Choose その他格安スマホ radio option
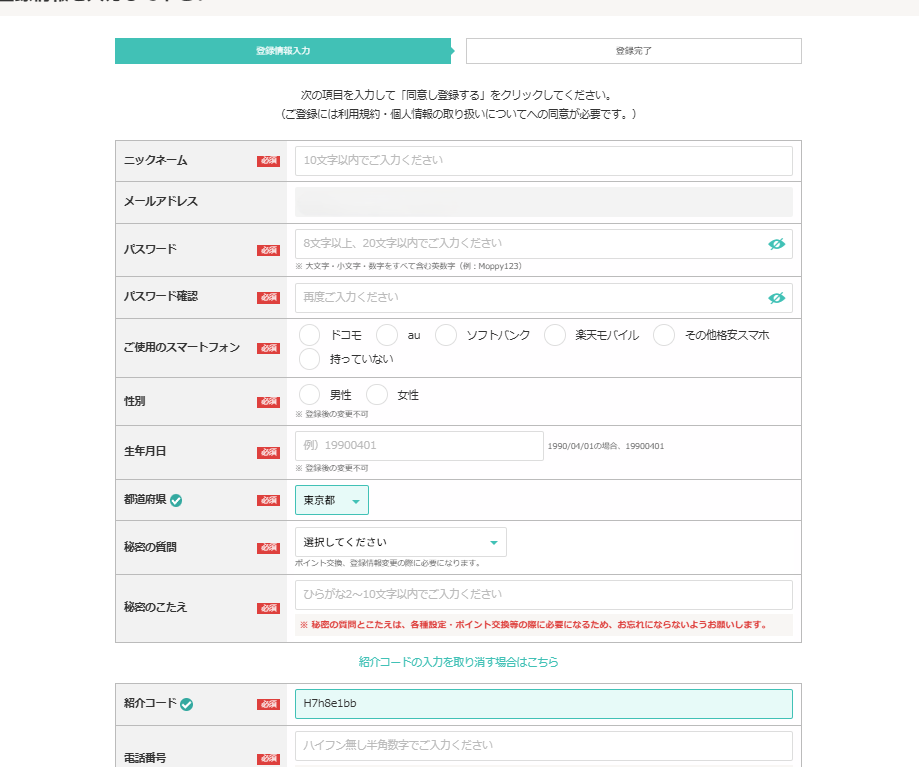 pyautogui.click(x=664, y=335)
